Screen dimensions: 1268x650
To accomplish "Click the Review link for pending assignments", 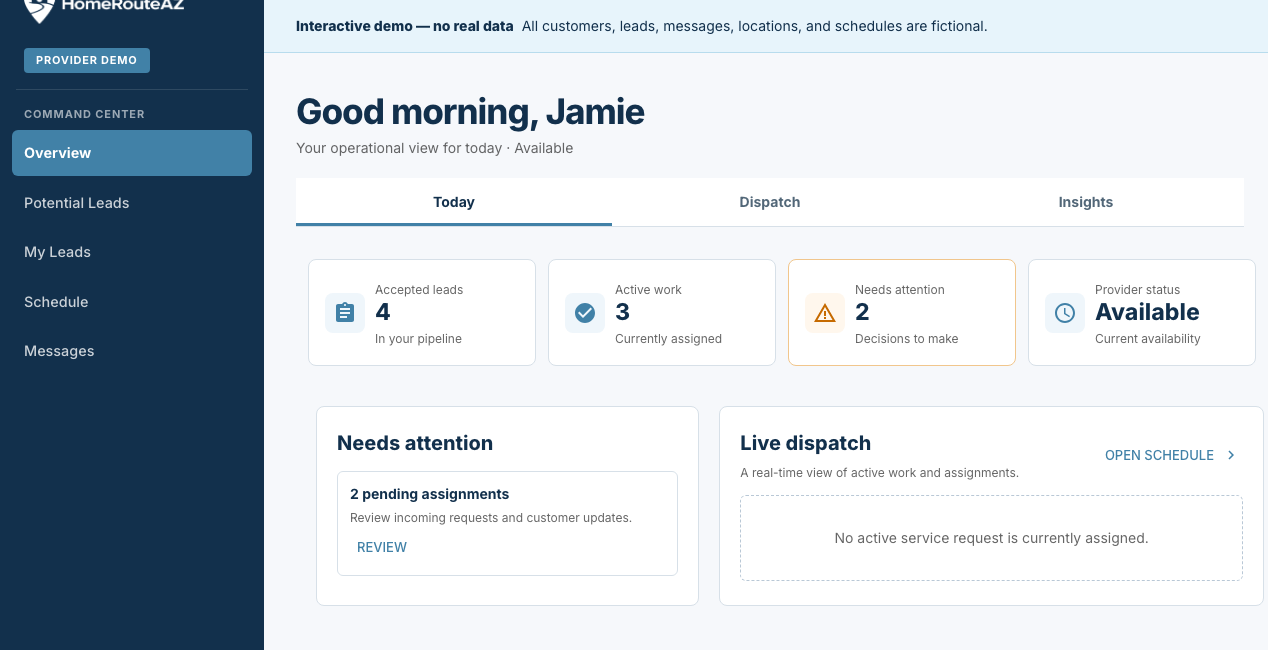I will pyautogui.click(x=382, y=547).
